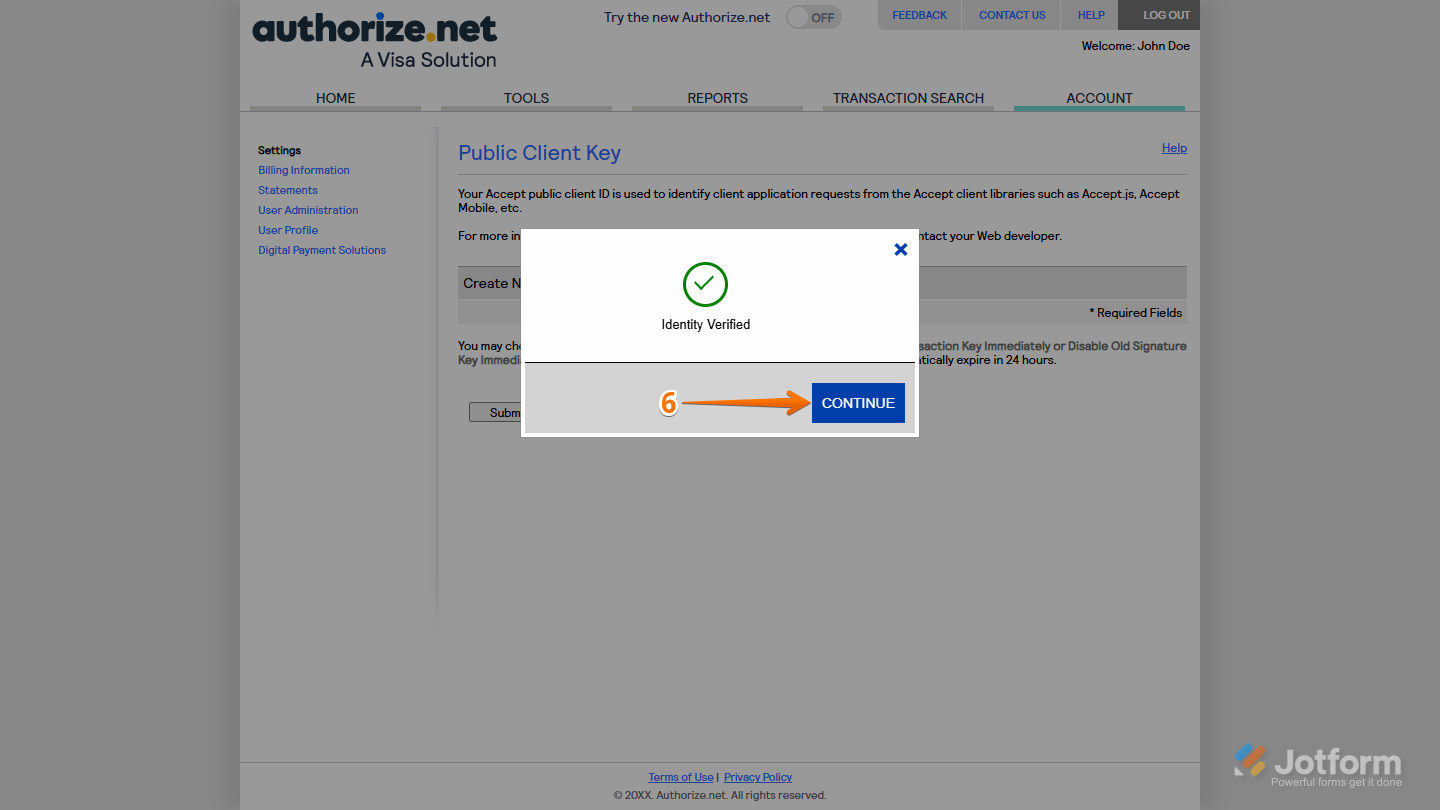This screenshot has width=1440, height=810.
Task: View the Digital Payment Solutions page
Action: pyautogui.click(x=321, y=250)
